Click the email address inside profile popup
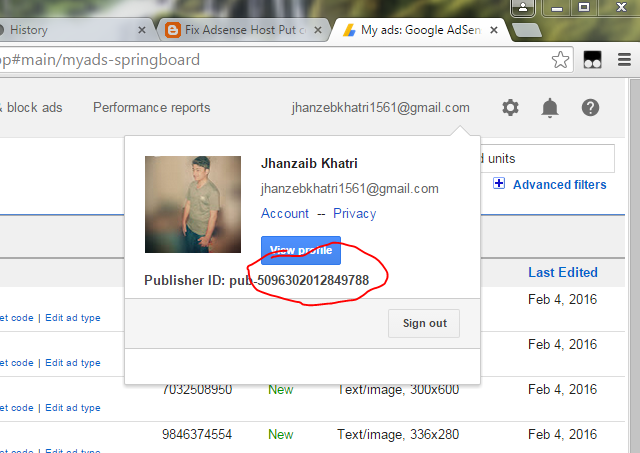Viewport: 640px width, 453px height. click(x=350, y=189)
